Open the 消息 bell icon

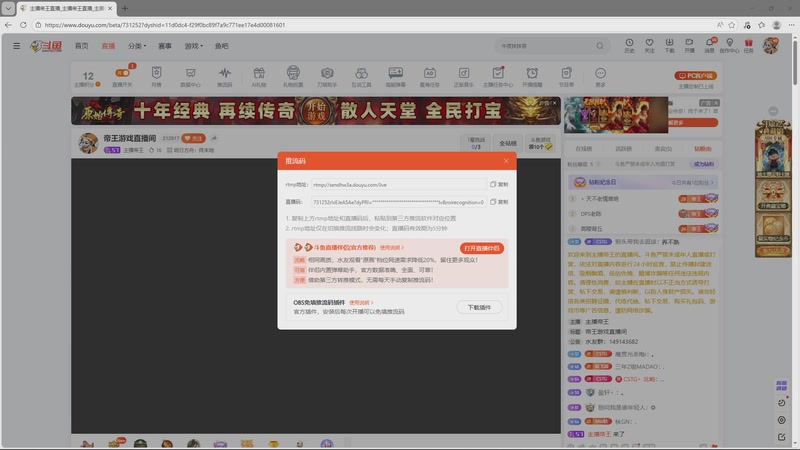(x=710, y=45)
